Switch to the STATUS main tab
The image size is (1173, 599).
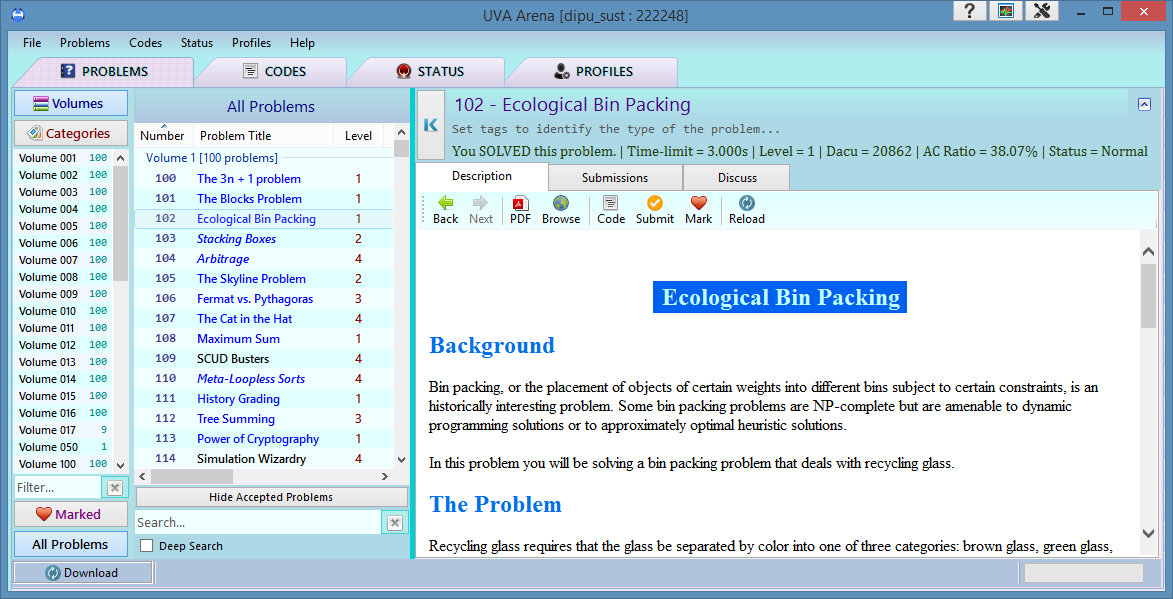pyautogui.click(x=429, y=72)
